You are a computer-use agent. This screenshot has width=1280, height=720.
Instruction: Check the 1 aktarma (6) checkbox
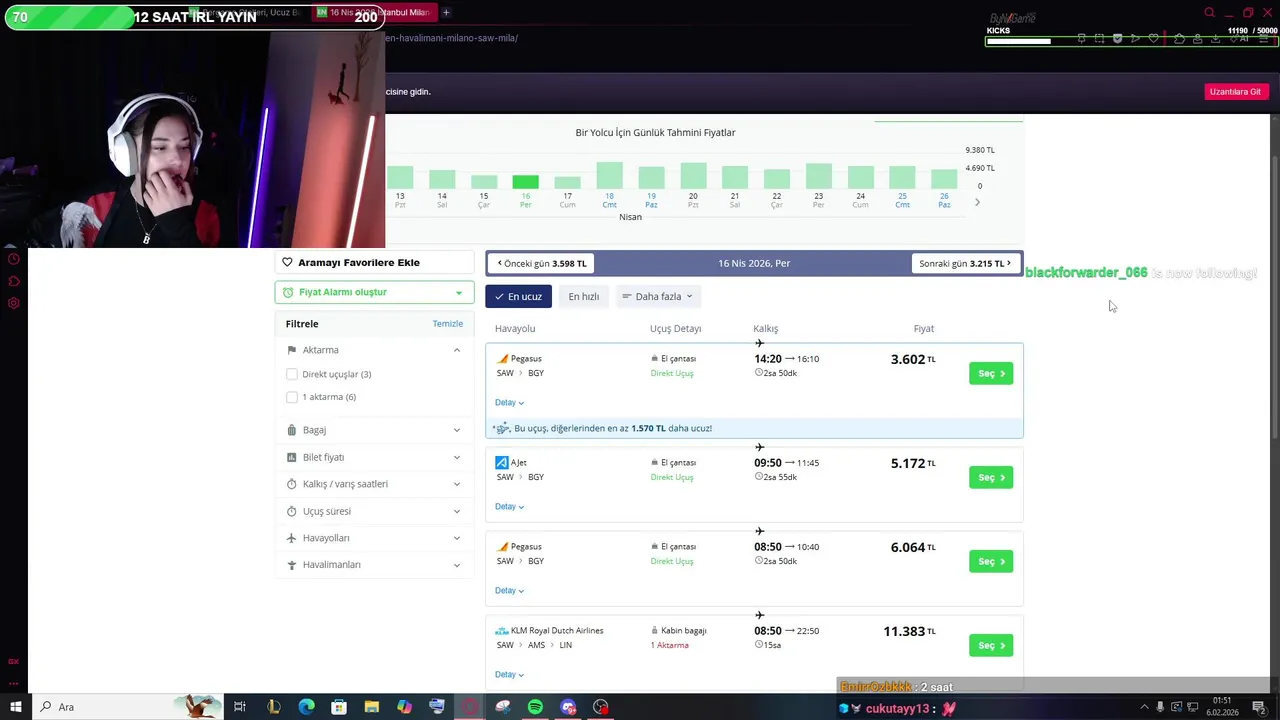292,397
